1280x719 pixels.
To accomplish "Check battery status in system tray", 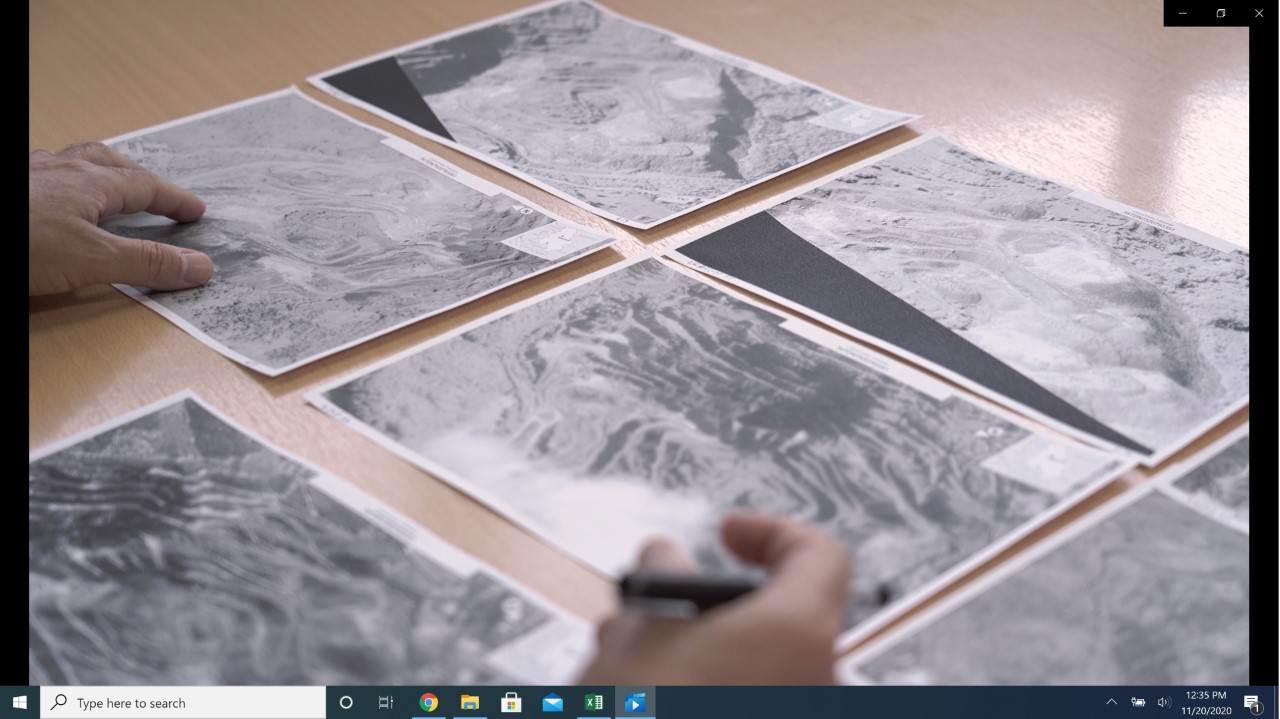I will [1138, 703].
